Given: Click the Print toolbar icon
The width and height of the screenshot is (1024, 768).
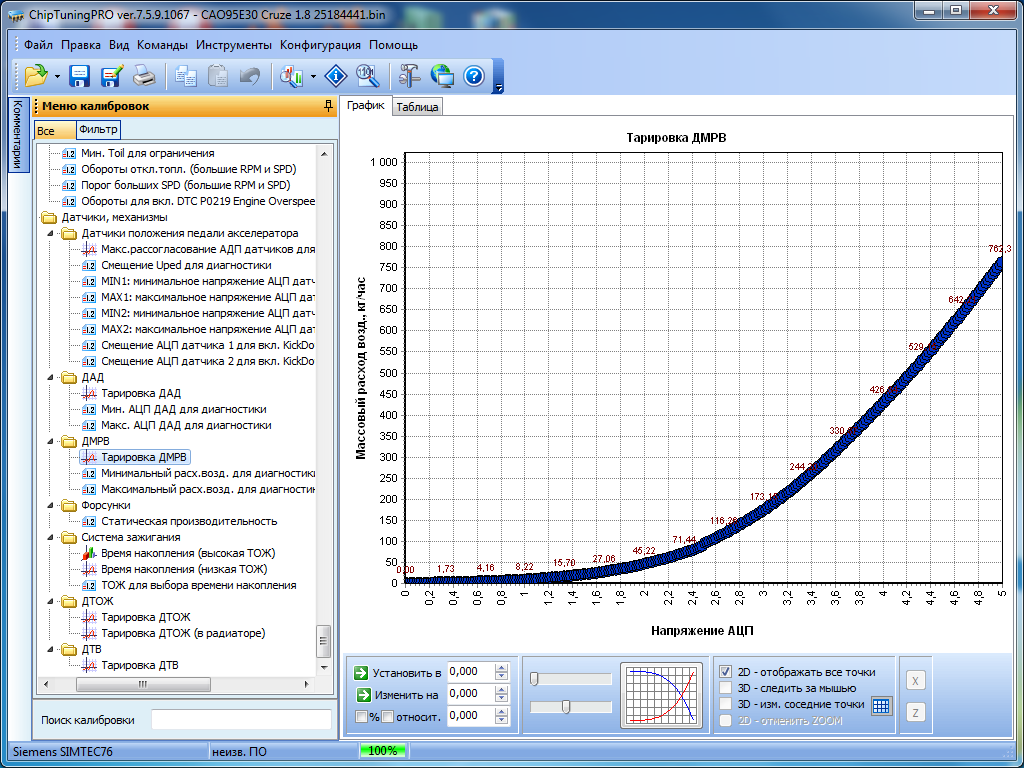Looking at the screenshot, I should coord(144,76).
